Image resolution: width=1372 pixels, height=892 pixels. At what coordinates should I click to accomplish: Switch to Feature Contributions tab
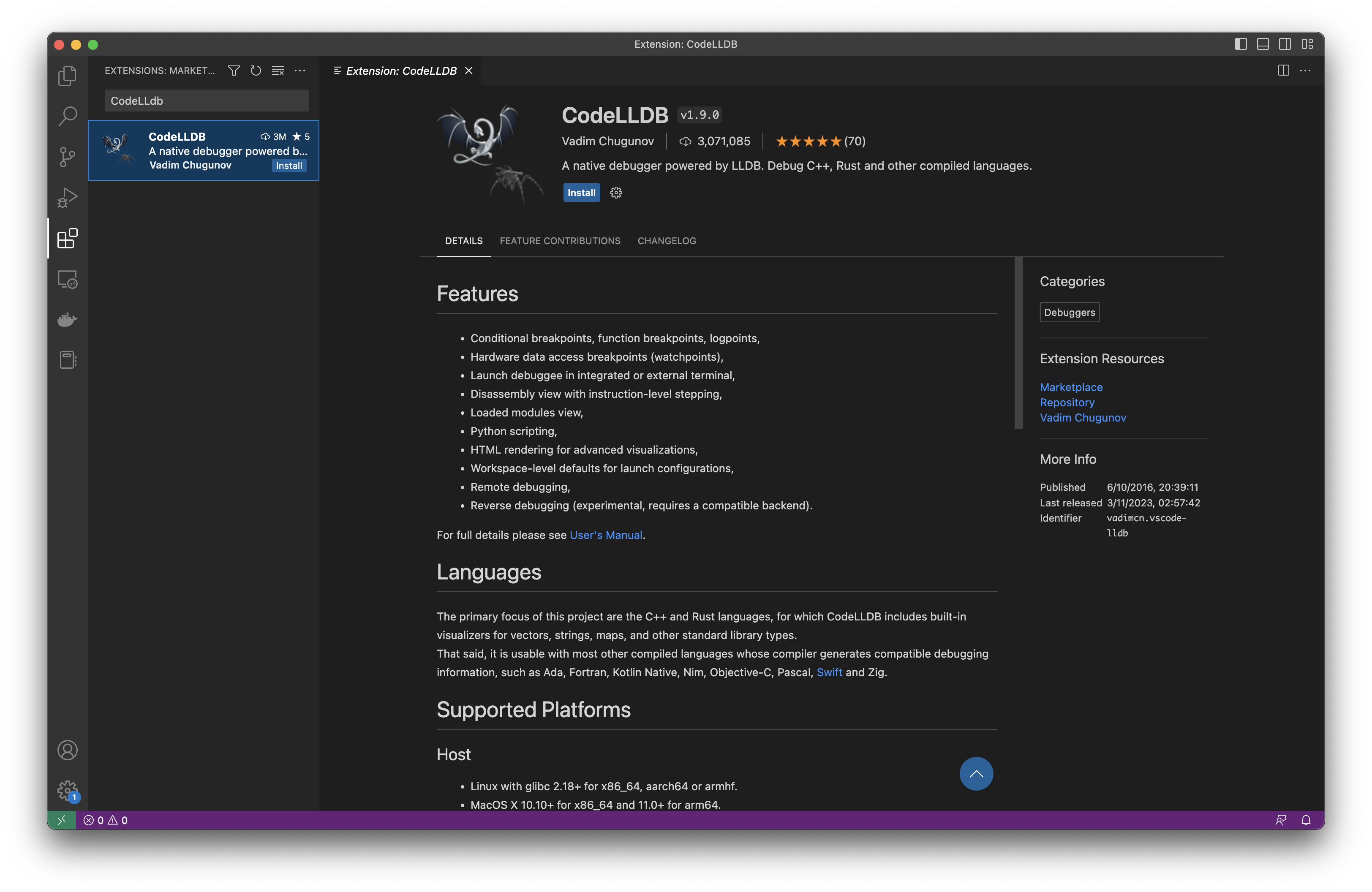[560, 241]
